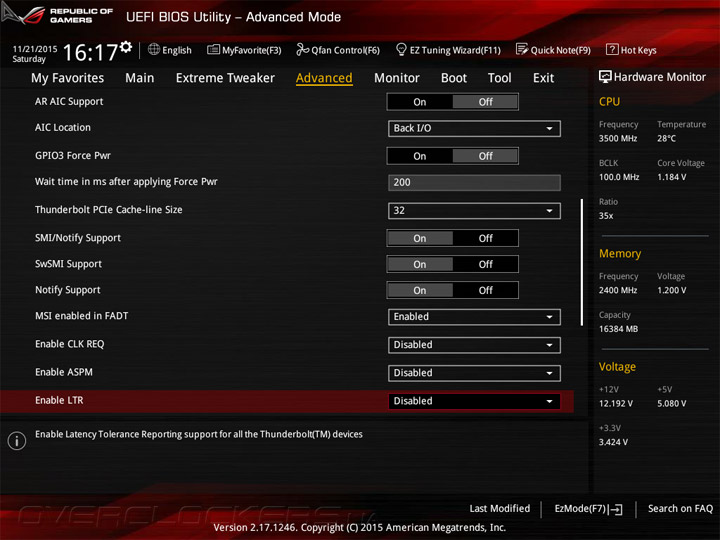This screenshot has width=720, height=540.
Task: Set AR AIC Support to On
Action: pos(420,102)
